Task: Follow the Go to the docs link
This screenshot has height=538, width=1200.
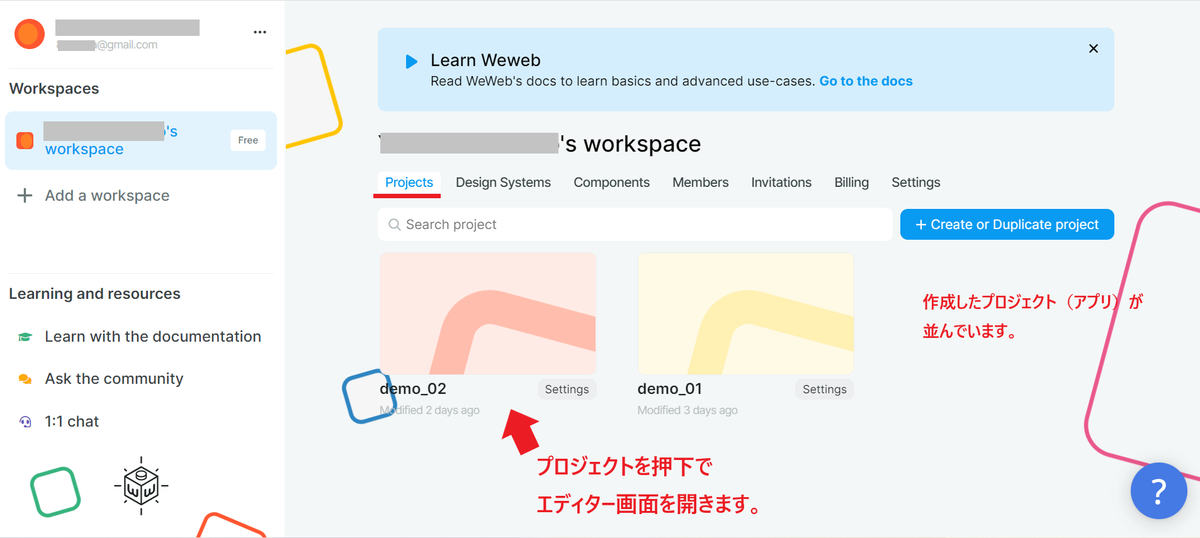Action: tap(866, 81)
